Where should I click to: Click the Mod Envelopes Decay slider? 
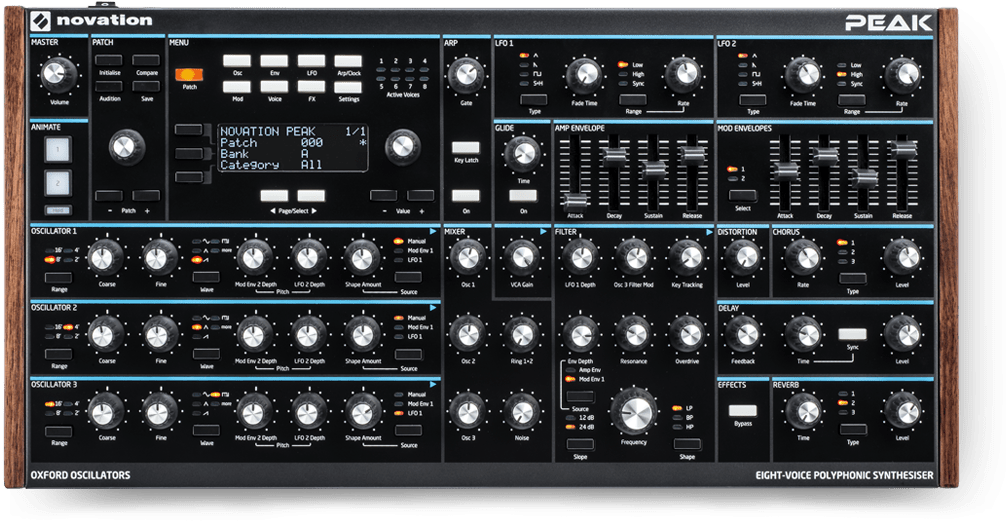[824, 156]
